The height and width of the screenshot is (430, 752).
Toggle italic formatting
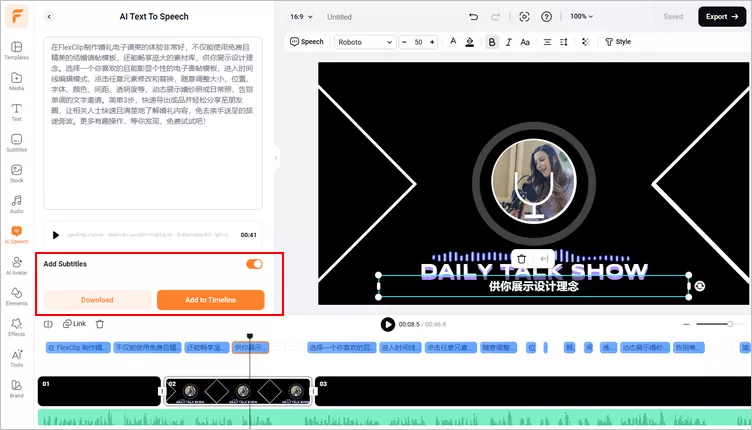click(x=508, y=42)
